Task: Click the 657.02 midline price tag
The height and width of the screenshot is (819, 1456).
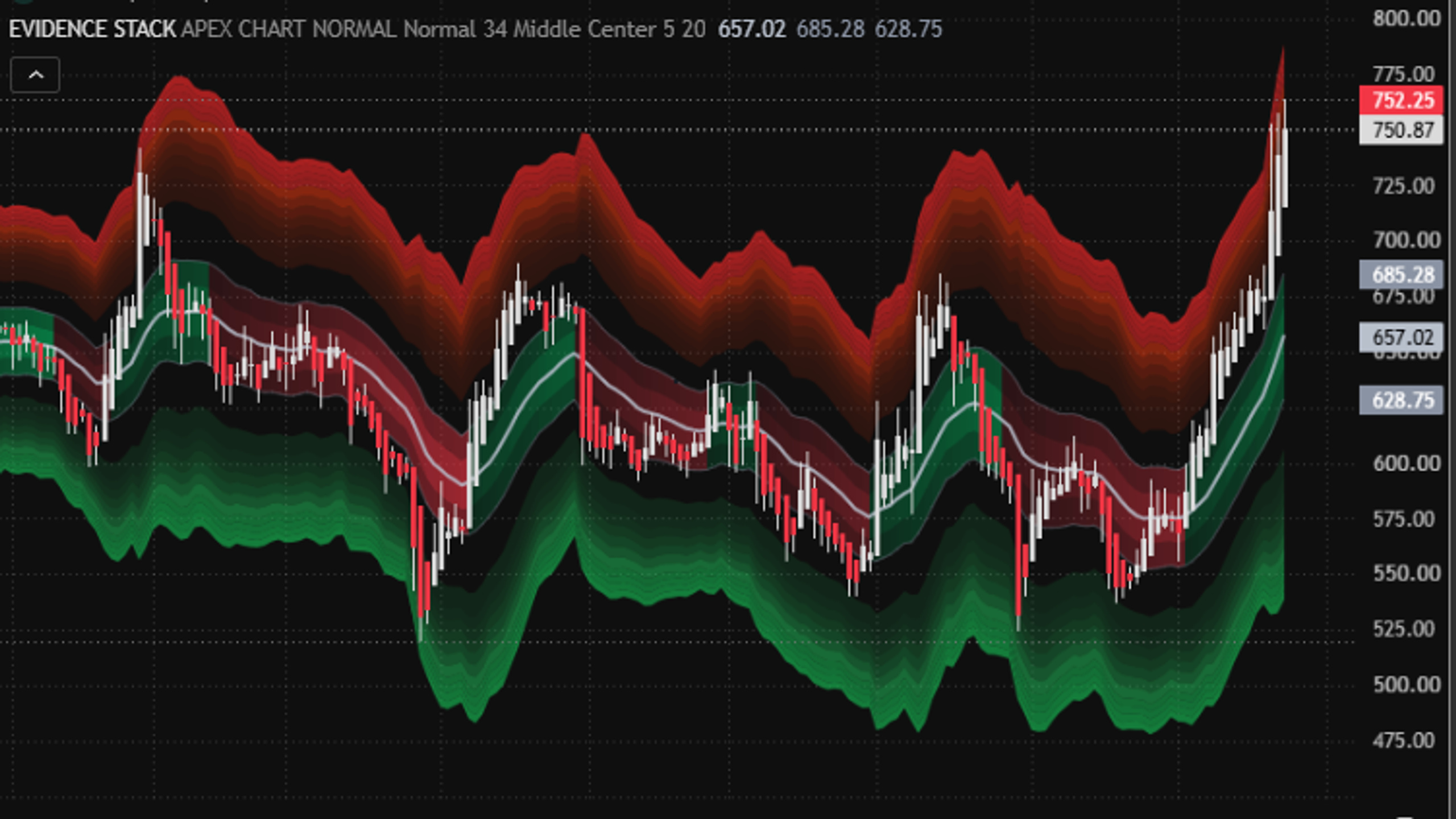Action: click(1401, 337)
